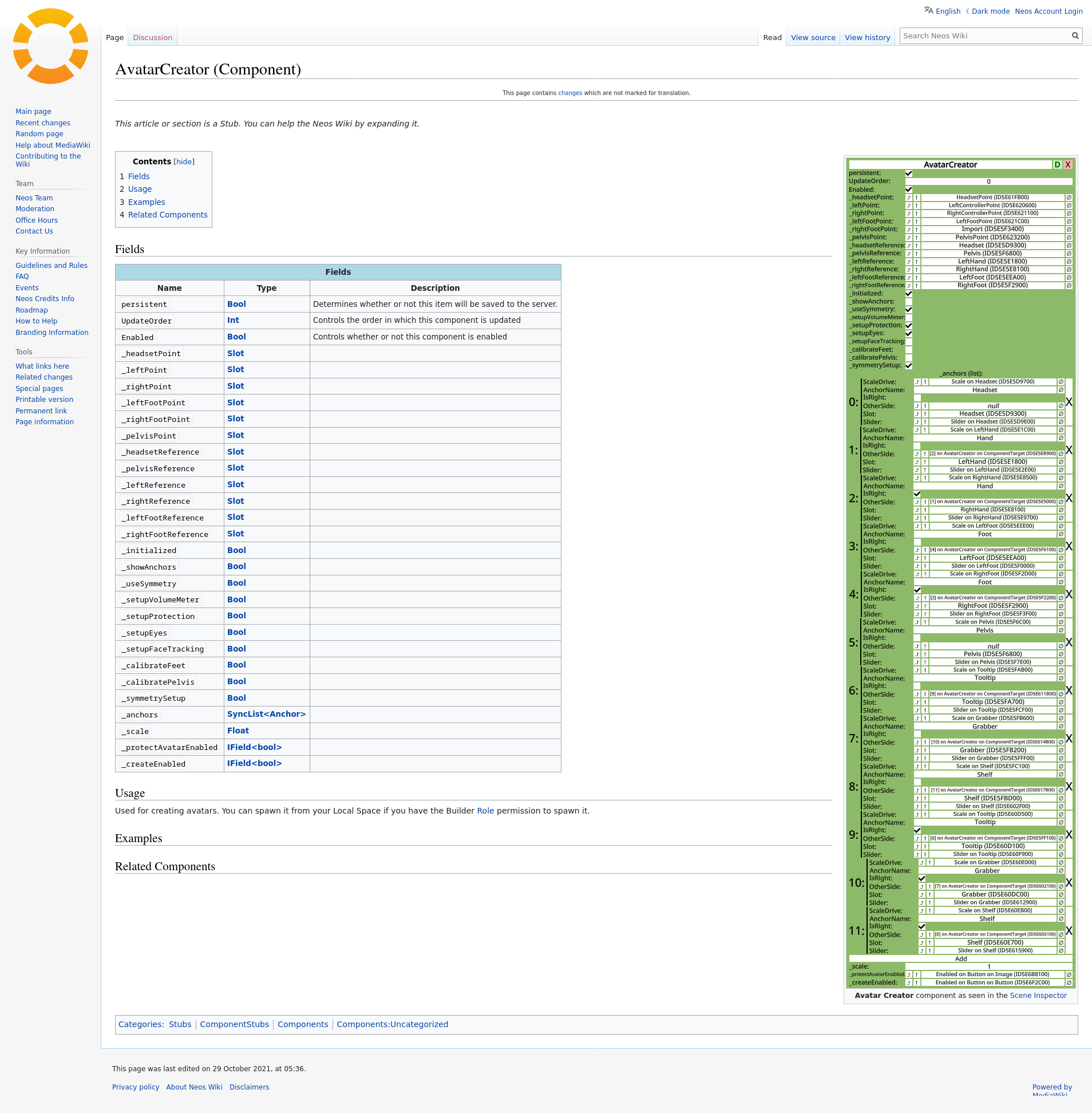1092x1113 pixels.
Task: Hide the Contents box
Action: 184,162
